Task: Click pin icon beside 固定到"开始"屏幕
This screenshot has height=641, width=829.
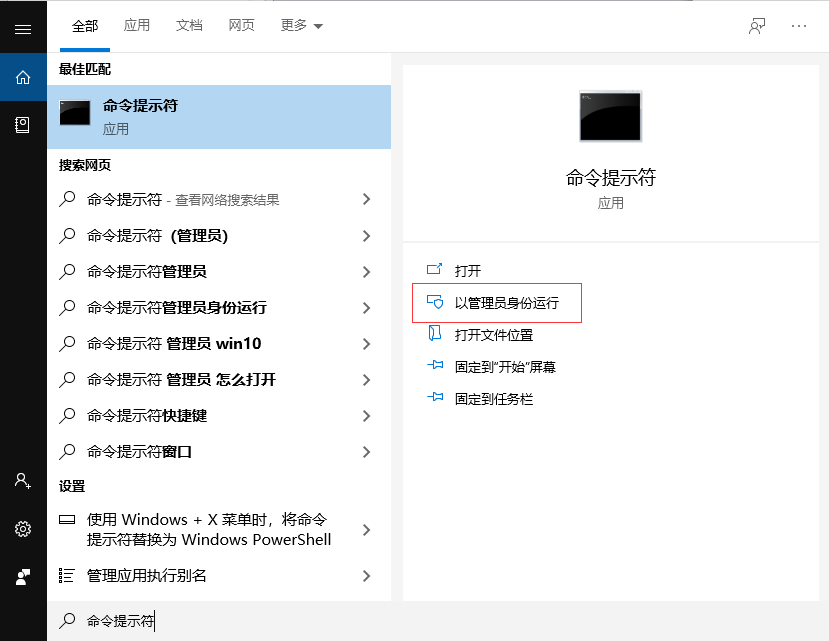Action: 435,365
